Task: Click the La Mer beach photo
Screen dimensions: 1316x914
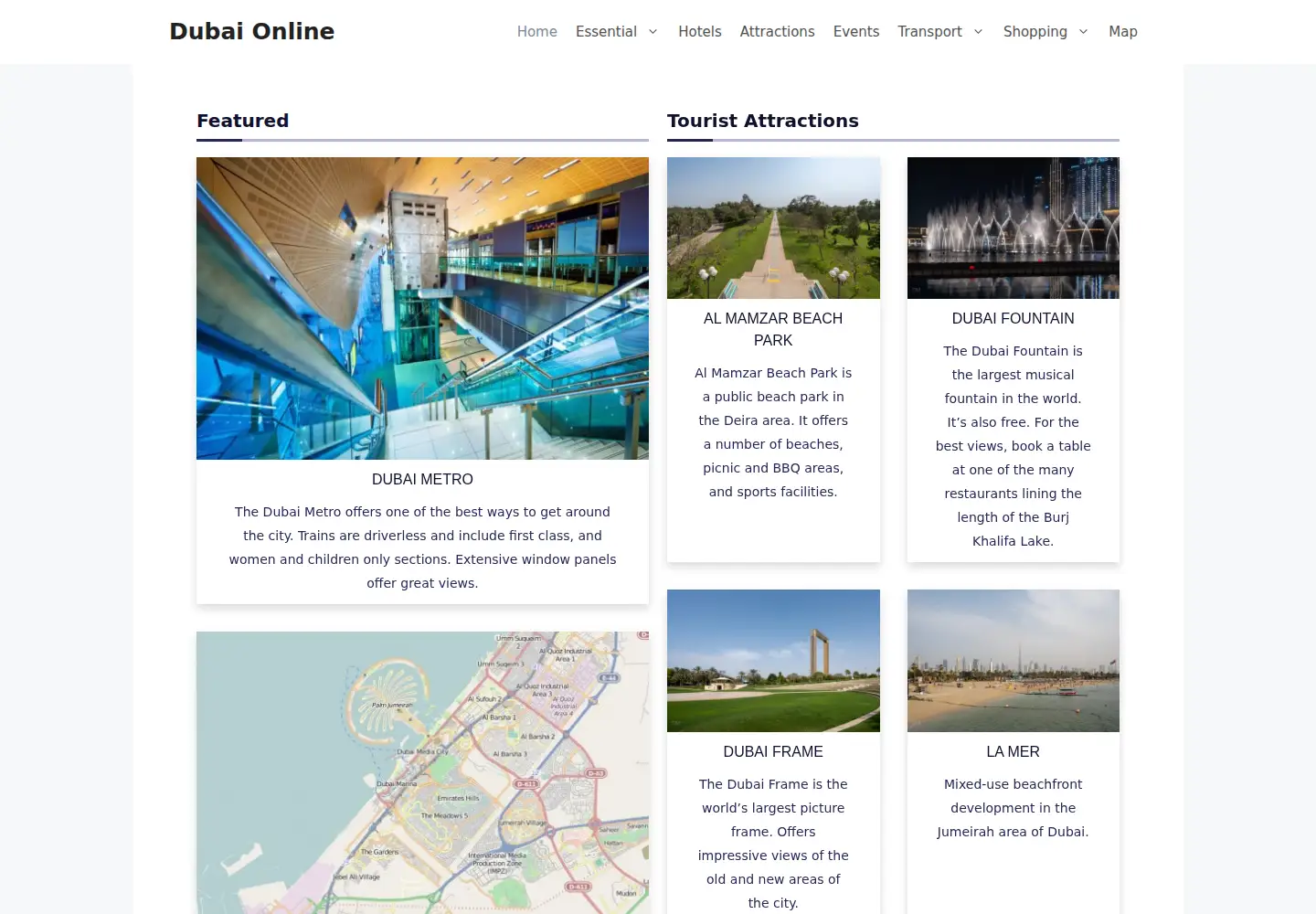Action: coord(1014,661)
